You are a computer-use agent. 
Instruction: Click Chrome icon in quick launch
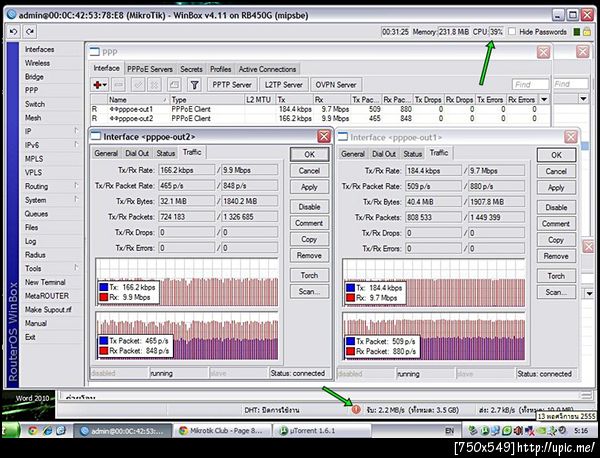tap(33, 430)
